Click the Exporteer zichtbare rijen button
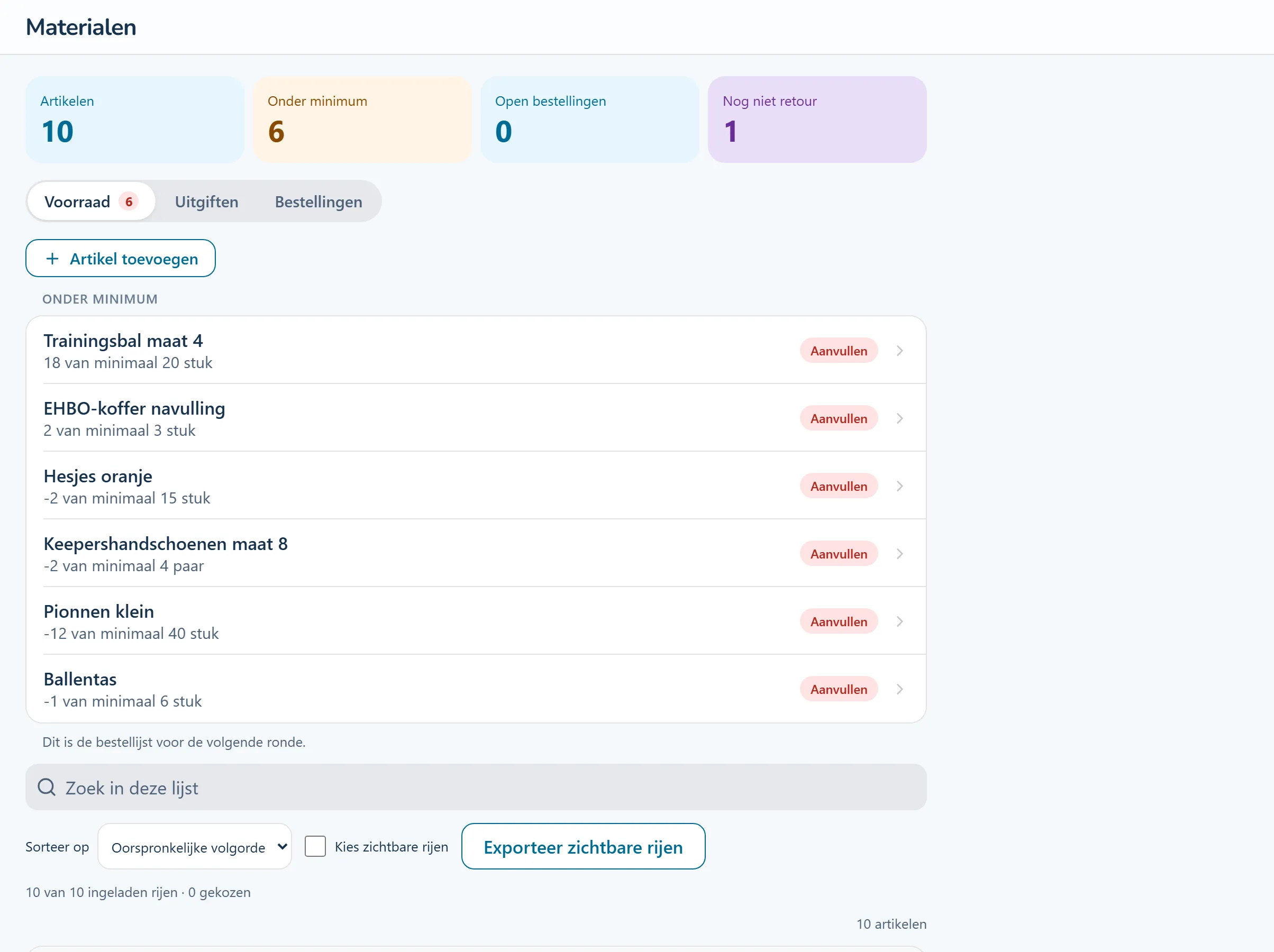The image size is (1274, 952). pyautogui.click(x=583, y=847)
